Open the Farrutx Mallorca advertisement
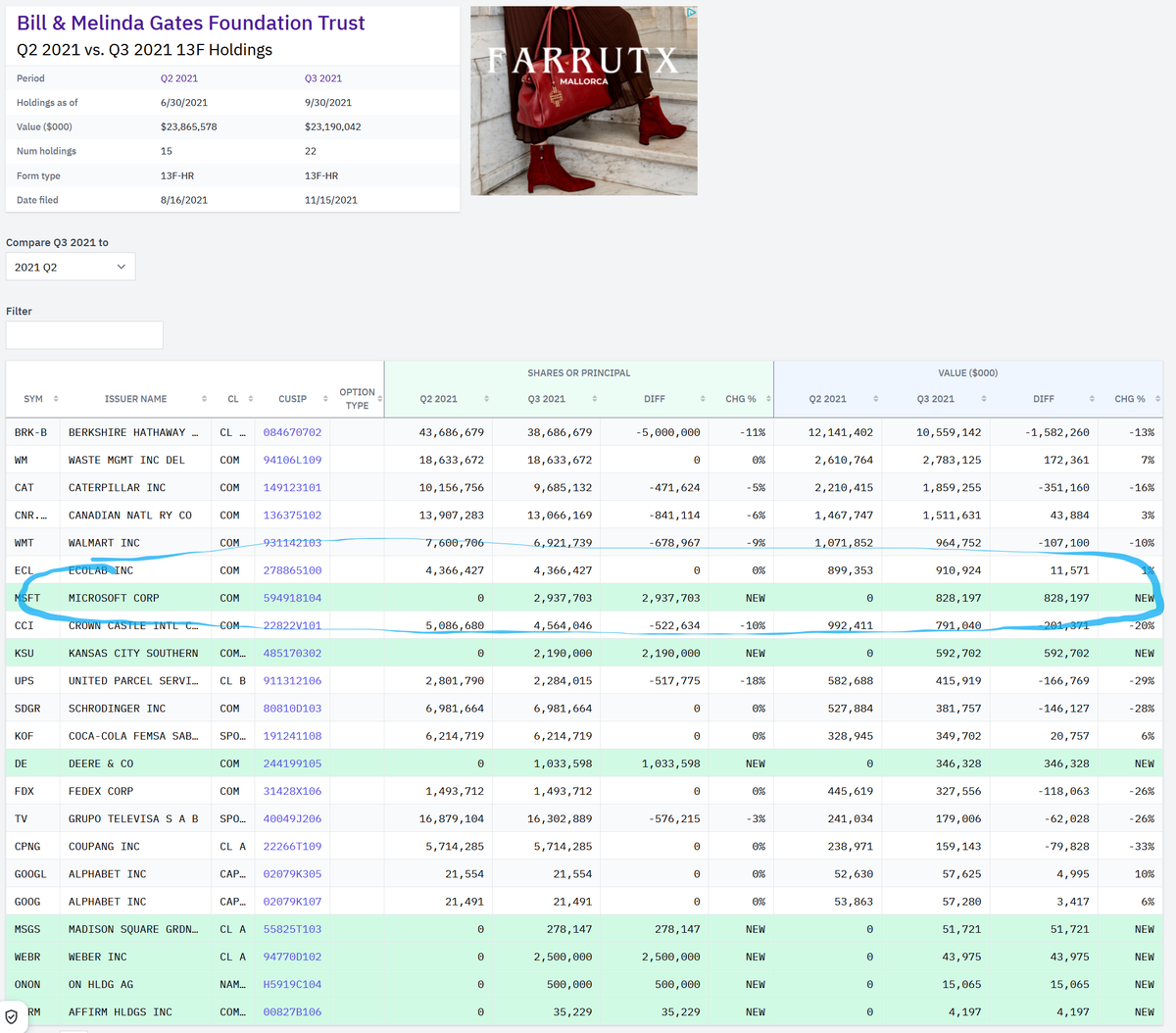 click(x=584, y=101)
